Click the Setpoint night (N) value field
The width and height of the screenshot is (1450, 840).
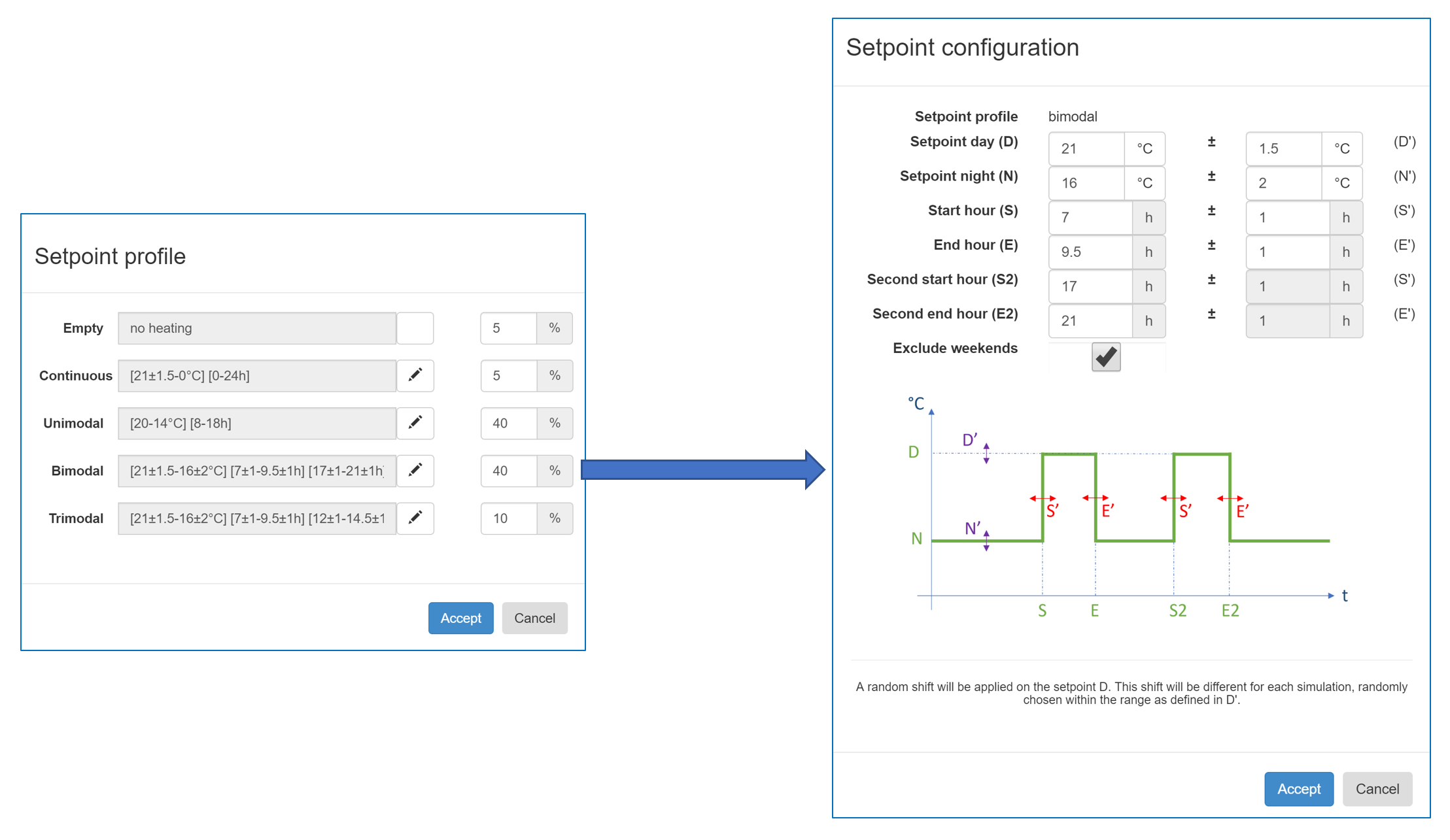pos(1086,183)
